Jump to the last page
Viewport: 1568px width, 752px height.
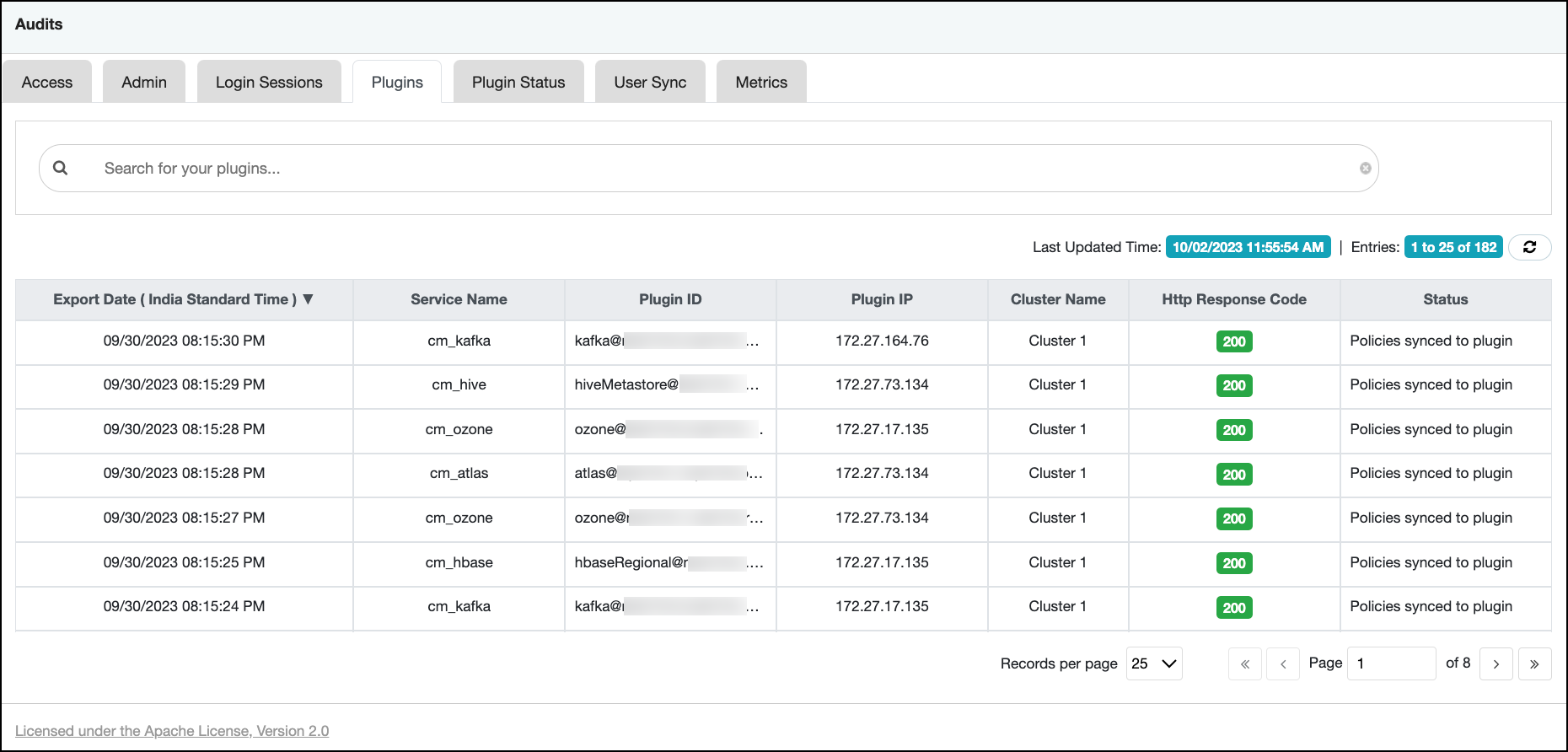click(1534, 663)
